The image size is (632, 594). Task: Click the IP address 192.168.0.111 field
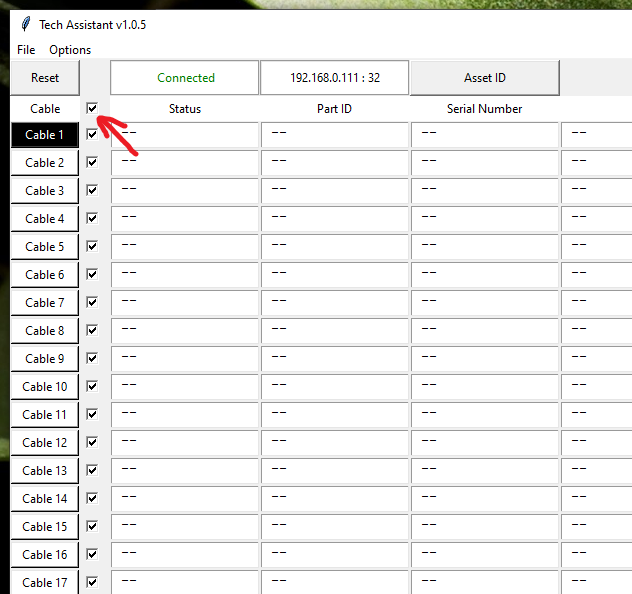pyautogui.click(x=335, y=78)
